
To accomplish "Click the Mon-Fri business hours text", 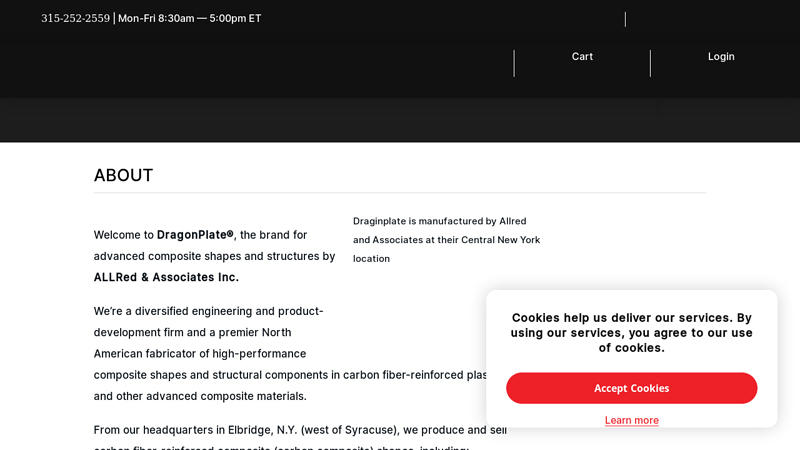I will 190,18.
